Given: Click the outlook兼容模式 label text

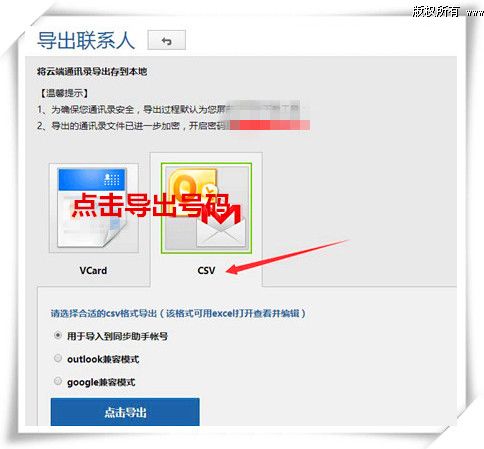Looking at the screenshot, I should point(103,359).
